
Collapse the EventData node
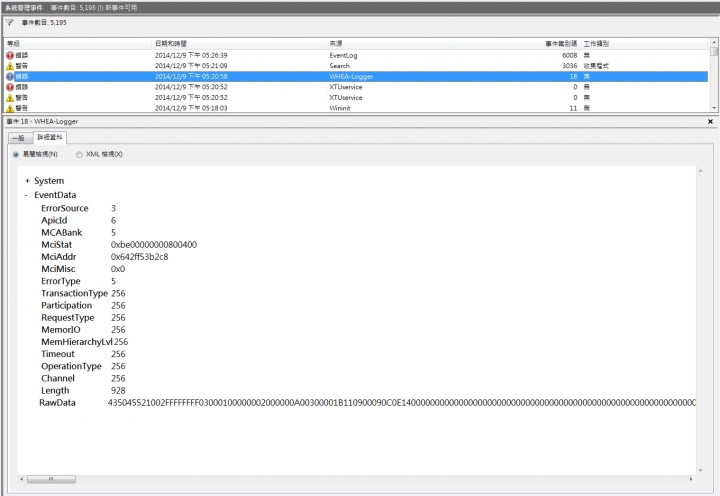(x=27, y=195)
